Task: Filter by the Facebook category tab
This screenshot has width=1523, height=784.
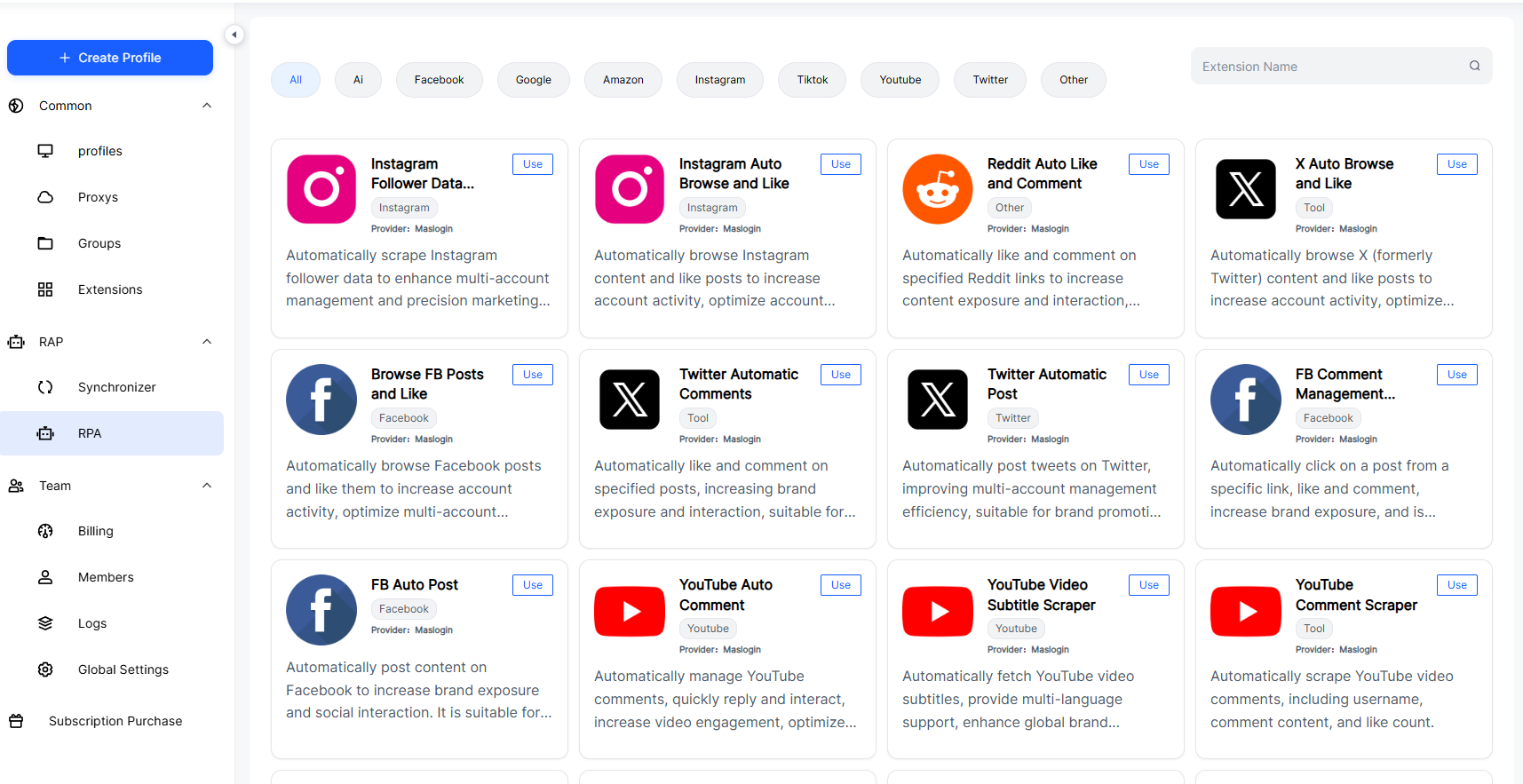Action: click(439, 80)
